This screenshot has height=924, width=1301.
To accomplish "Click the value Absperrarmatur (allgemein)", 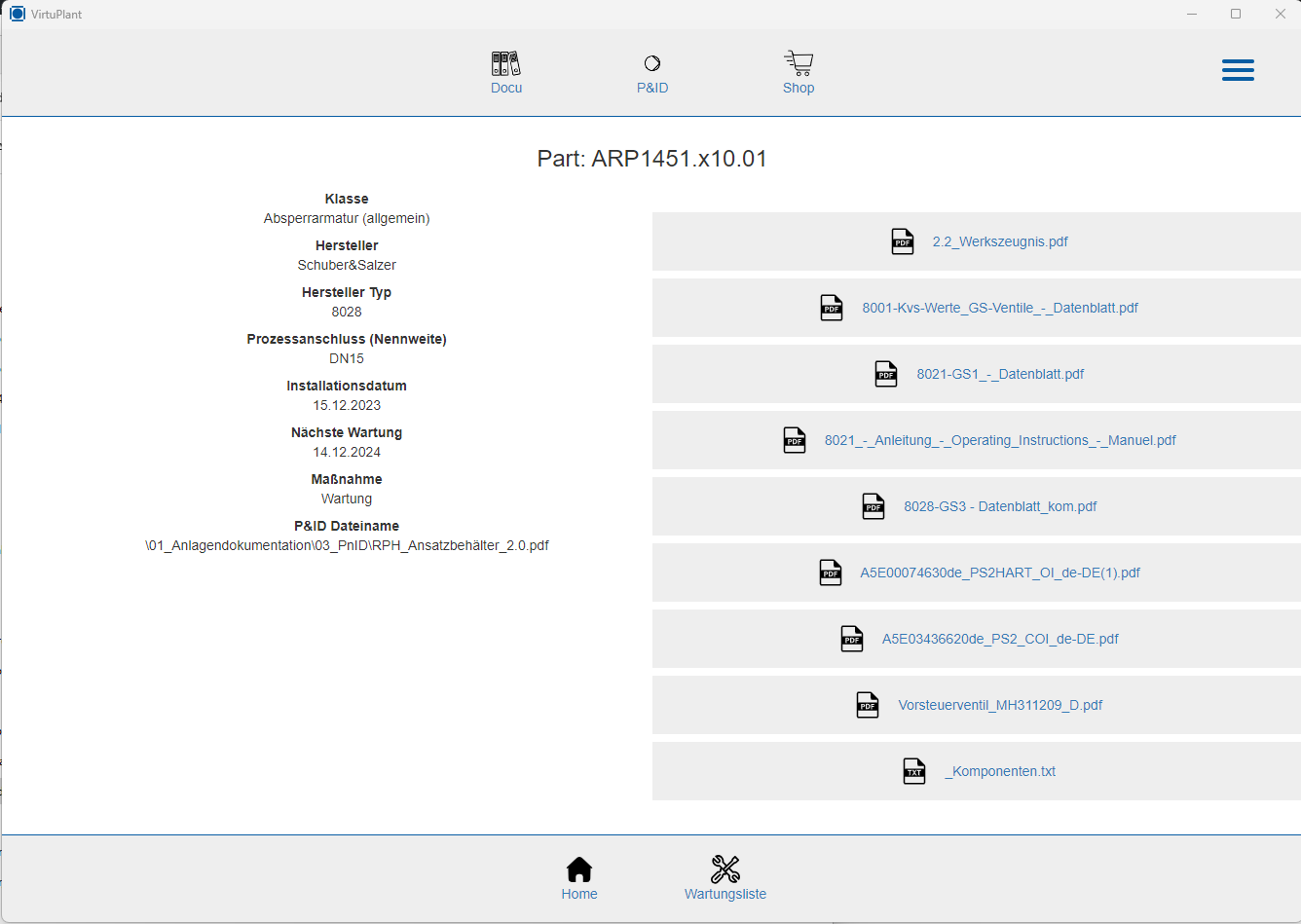I will click(x=347, y=218).
